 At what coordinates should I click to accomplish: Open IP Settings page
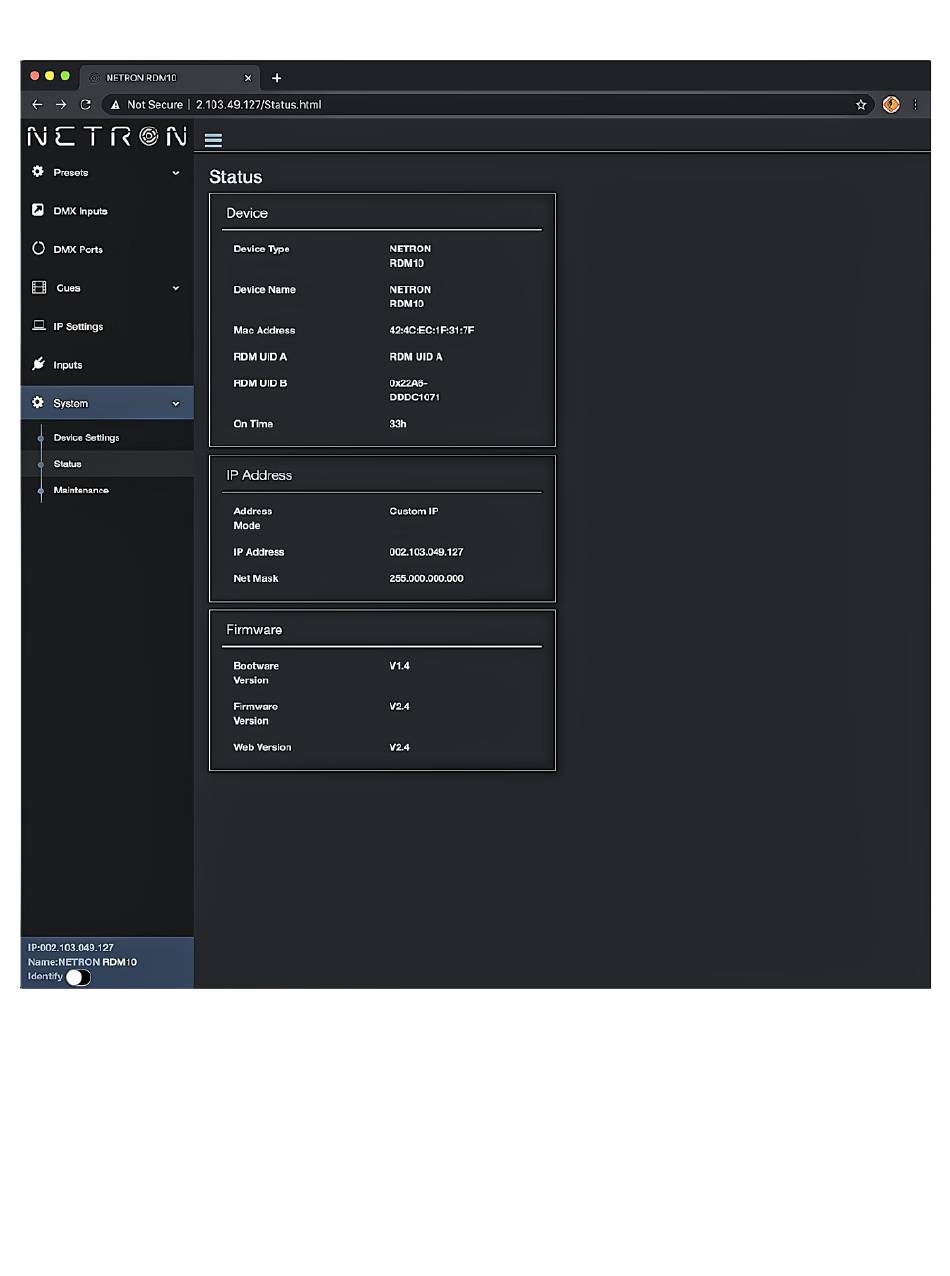[x=107, y=326]
